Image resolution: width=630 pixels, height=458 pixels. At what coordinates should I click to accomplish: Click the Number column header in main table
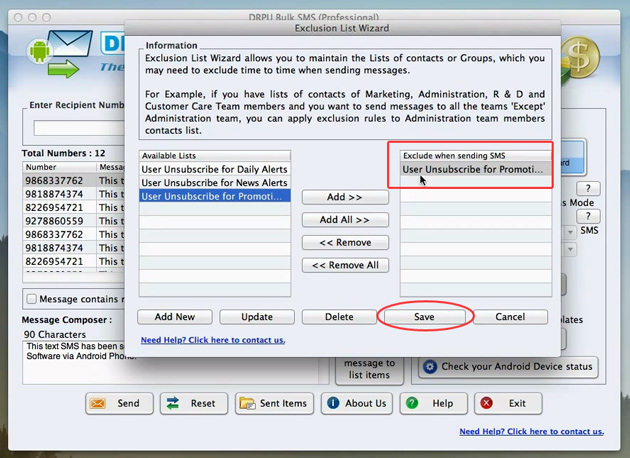(59, 167)
